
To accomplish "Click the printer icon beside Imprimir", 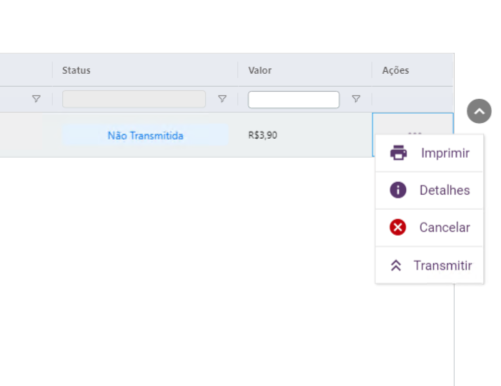I will coord(398,153).
